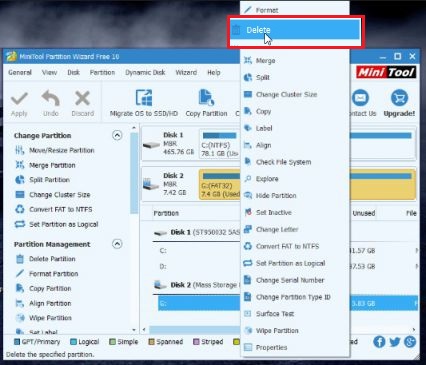Click the Partition column header

point(166,213)
